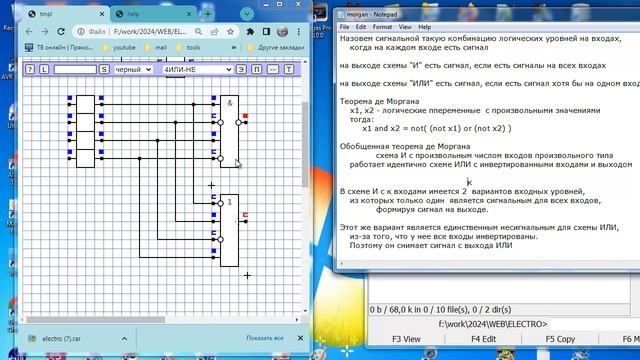Click the S button in circuit toolbar
Viewport: 640px width, 360px height.
(x=104, y=69)
